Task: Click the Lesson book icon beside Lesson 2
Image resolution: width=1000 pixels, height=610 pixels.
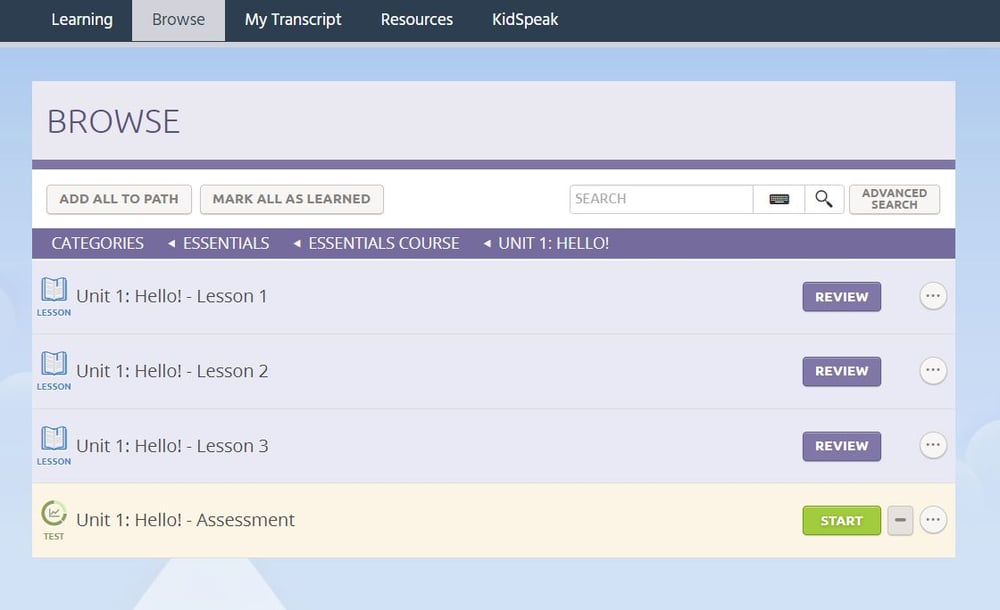Action: pyautogui.click(x=53, y=367)
